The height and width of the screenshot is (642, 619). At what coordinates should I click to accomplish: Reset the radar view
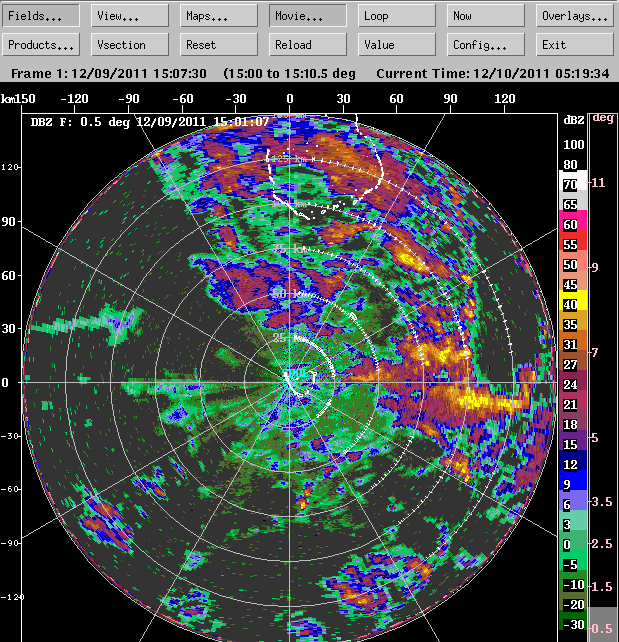click(219, 45)
